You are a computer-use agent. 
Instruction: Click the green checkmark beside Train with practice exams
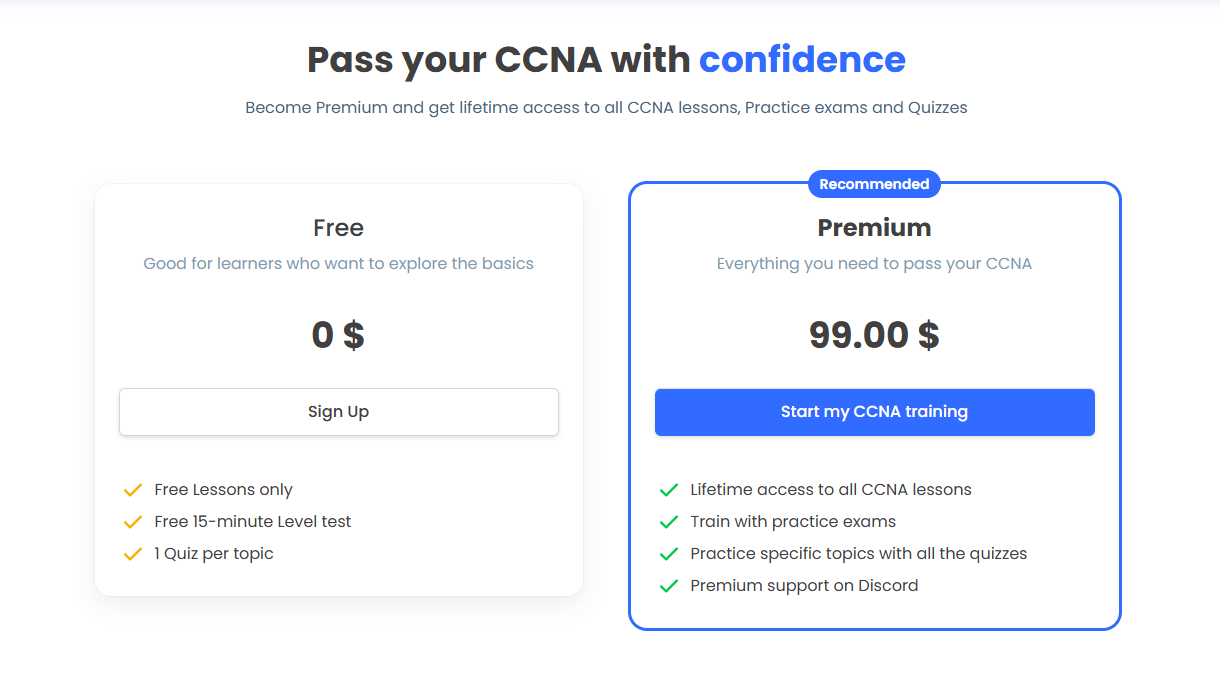[x=668, y=521]
